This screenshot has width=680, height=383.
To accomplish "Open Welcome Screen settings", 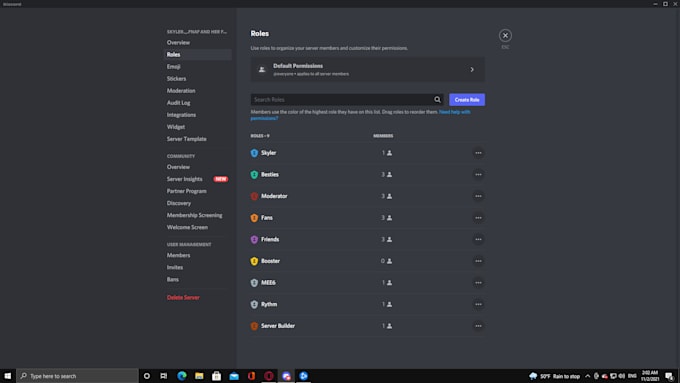I will [x=187, y=227].
